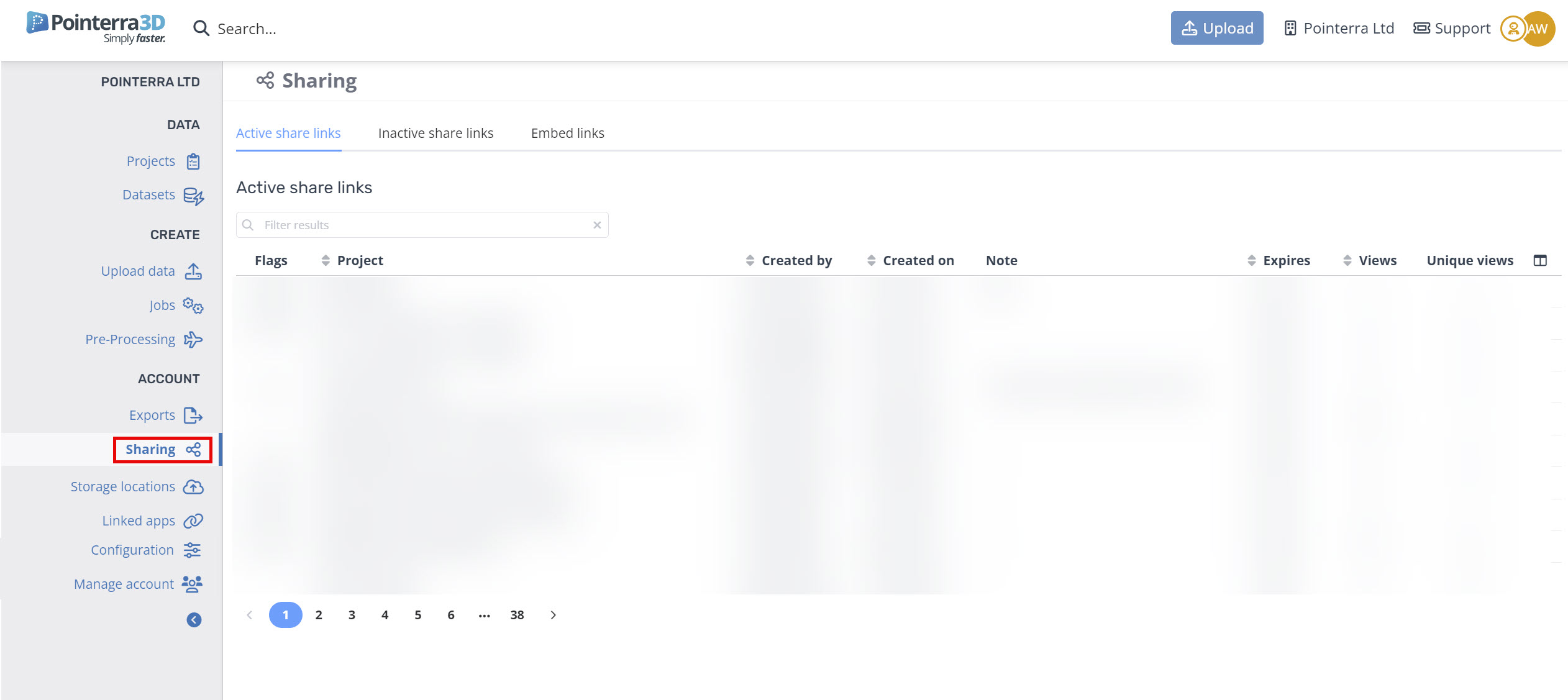
Task: Open the Support link
Action: tap(1452, 29)
